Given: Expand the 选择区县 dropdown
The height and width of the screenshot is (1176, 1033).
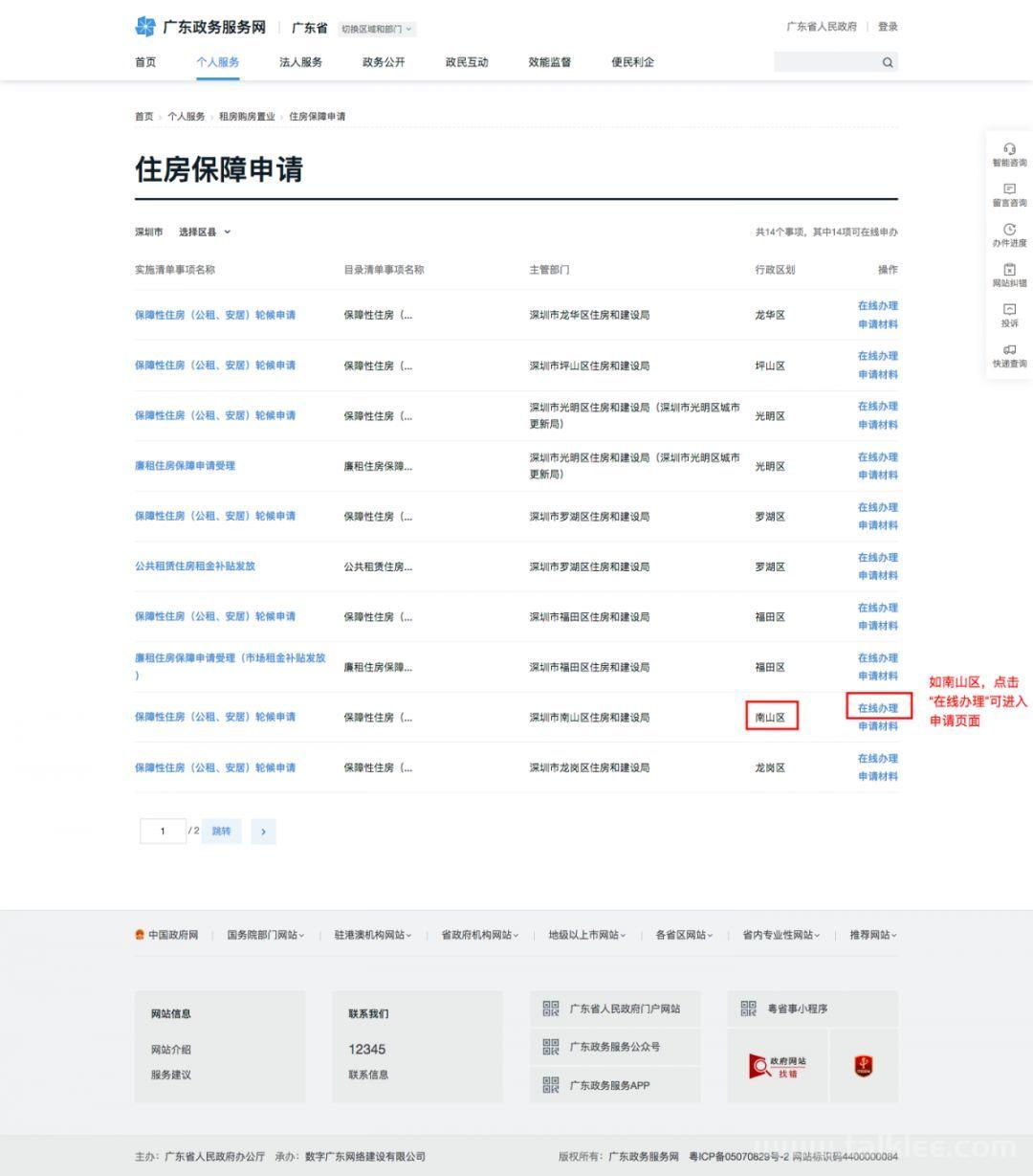Looking at the screenshot, I should pos(205,232).
